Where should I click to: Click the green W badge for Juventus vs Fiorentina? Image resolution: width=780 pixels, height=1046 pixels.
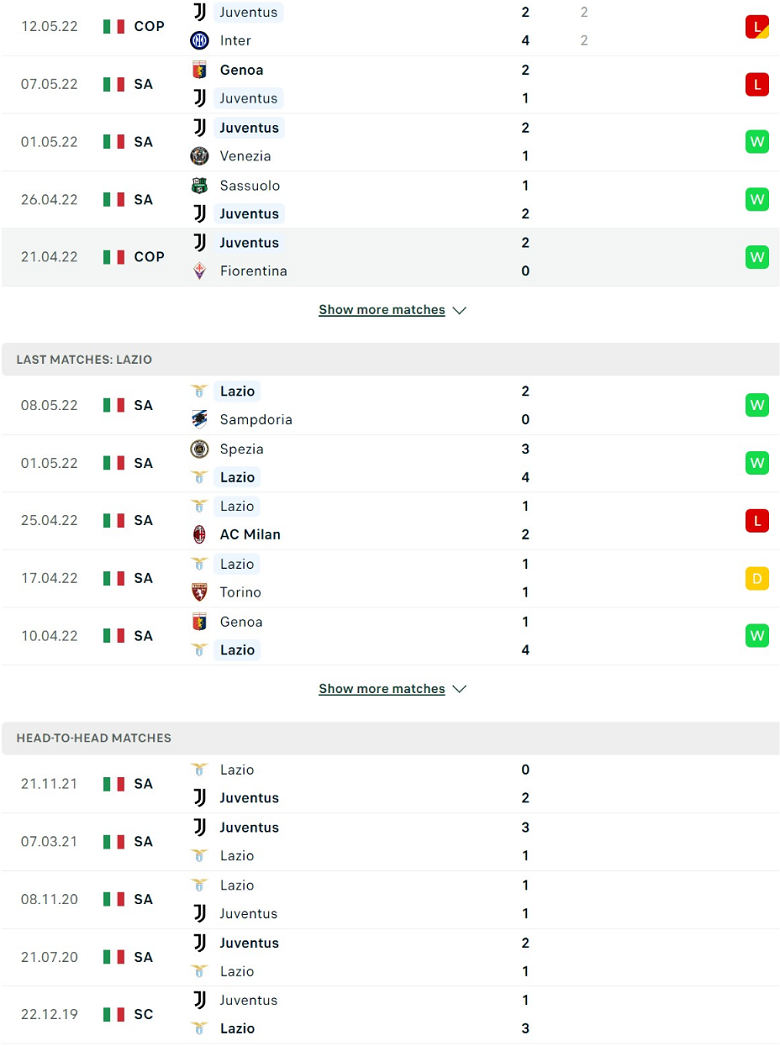(x=757, y=257)
